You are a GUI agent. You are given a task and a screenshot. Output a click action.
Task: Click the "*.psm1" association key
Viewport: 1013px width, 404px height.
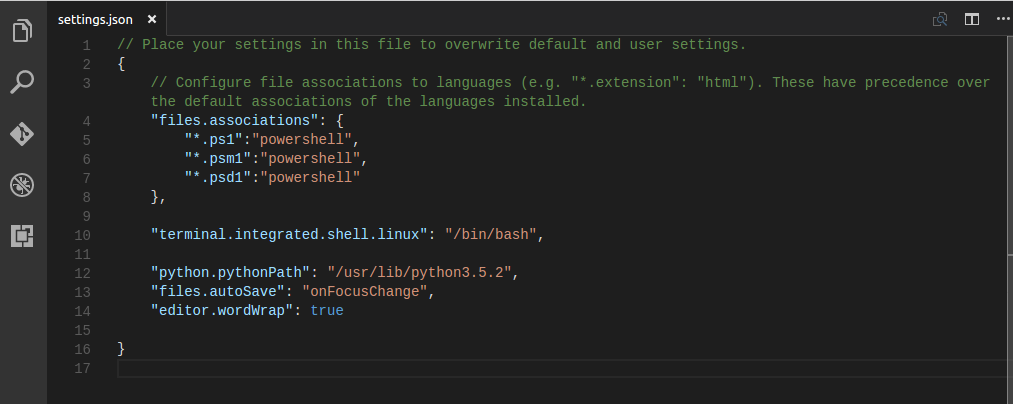(218, 158)
